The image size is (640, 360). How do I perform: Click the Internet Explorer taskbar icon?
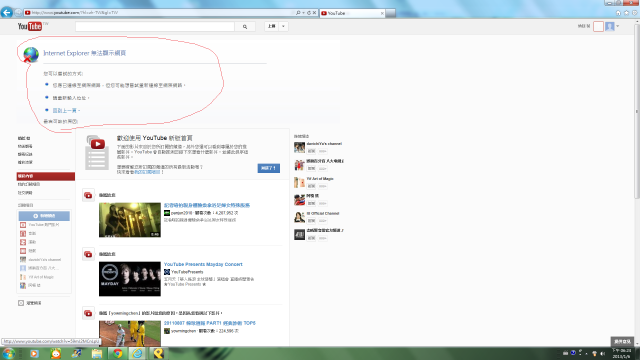pyautogui.click(x=138, y=353)
